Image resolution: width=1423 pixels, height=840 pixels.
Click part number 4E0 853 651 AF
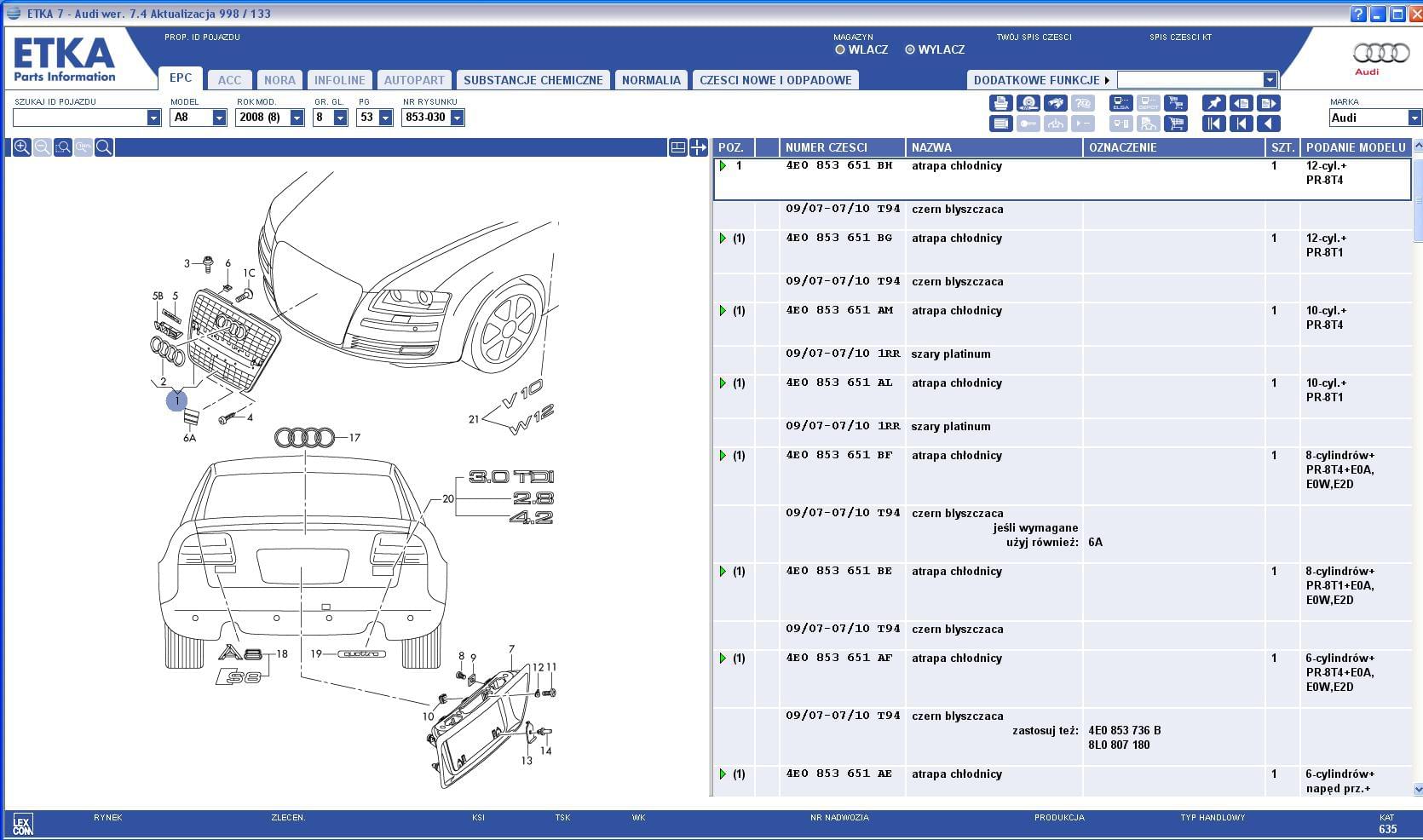pyautogui.click(x=838, y=658)
